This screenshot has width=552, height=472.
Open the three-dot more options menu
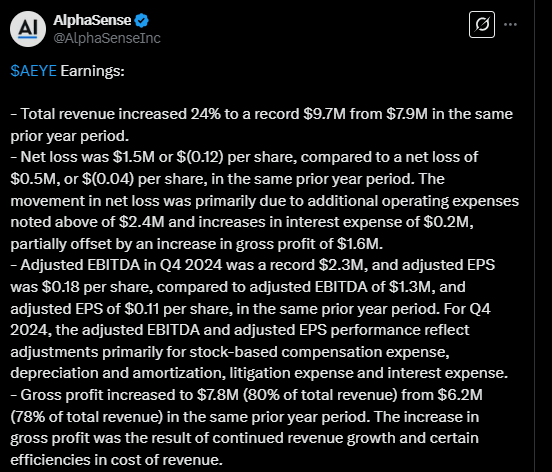pyautogui.click(x=510, y=25)
